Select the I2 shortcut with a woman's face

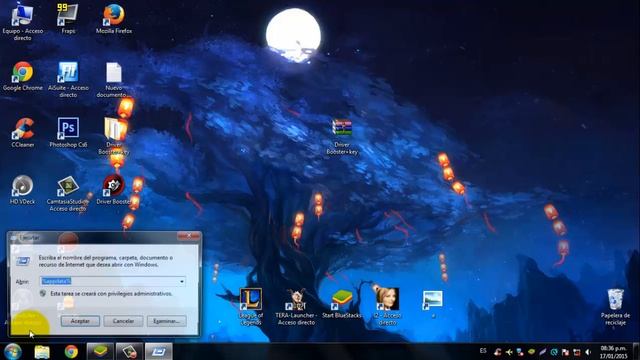click(387, 306)
